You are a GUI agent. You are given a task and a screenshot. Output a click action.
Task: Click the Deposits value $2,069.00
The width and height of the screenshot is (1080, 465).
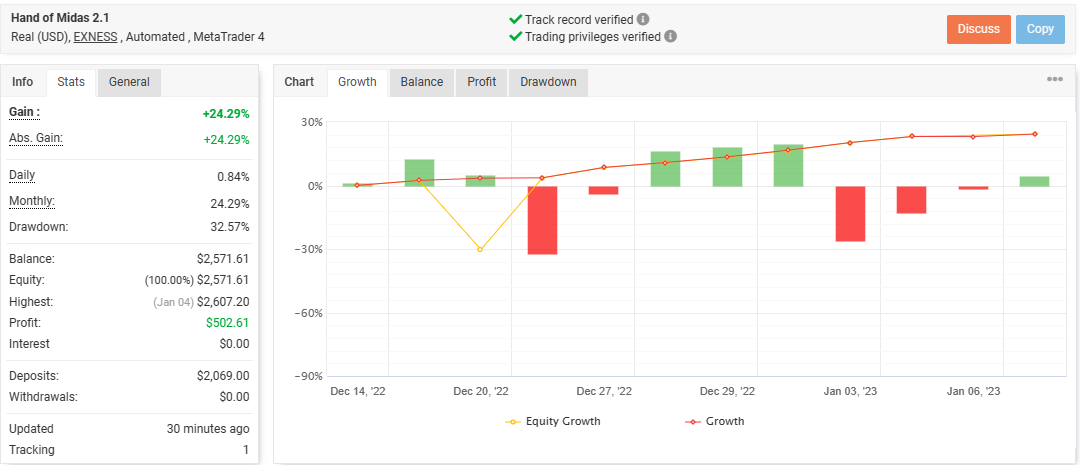tap(222, 376)
